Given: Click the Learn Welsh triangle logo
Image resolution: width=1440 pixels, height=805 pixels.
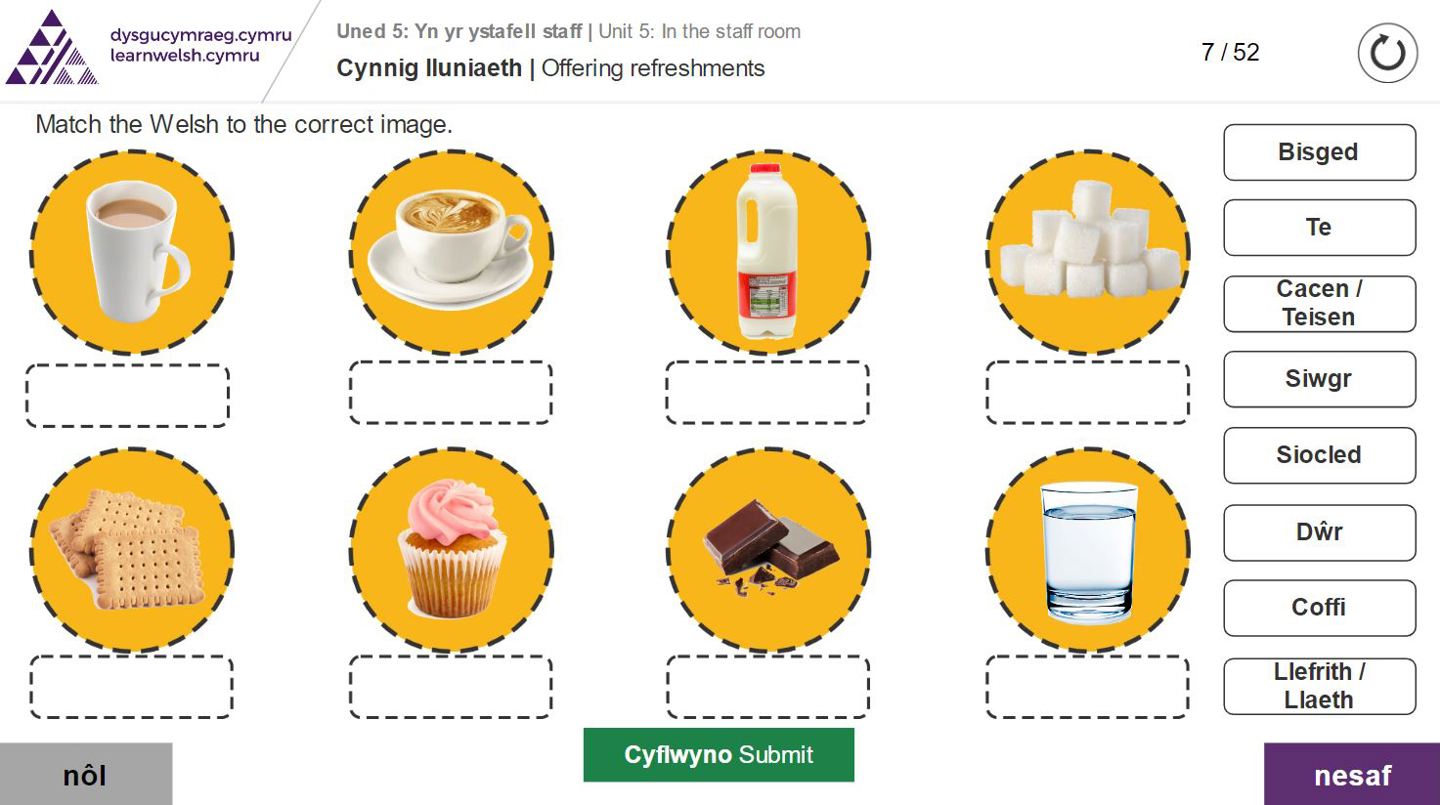Looking at the screenshot, I should point(52,48).
